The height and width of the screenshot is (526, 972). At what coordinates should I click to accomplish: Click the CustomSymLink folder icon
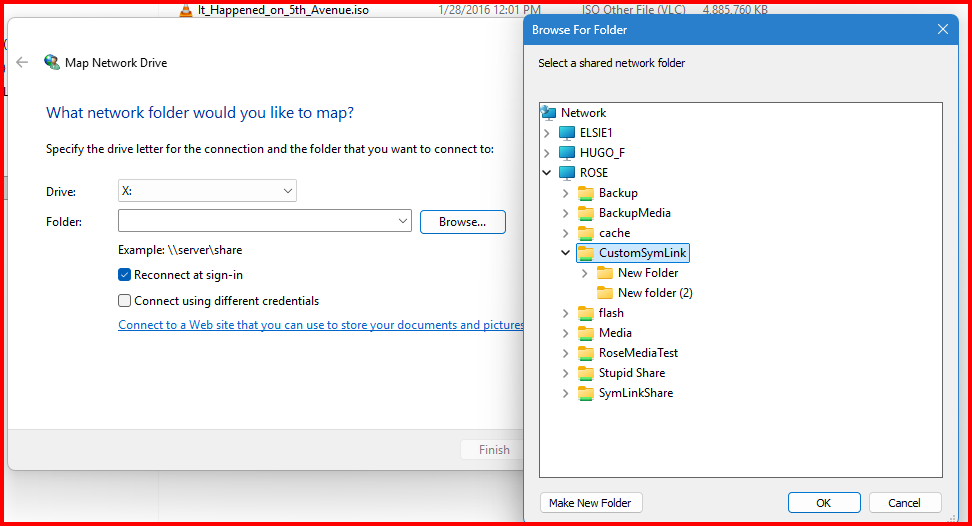pos(586,253)
